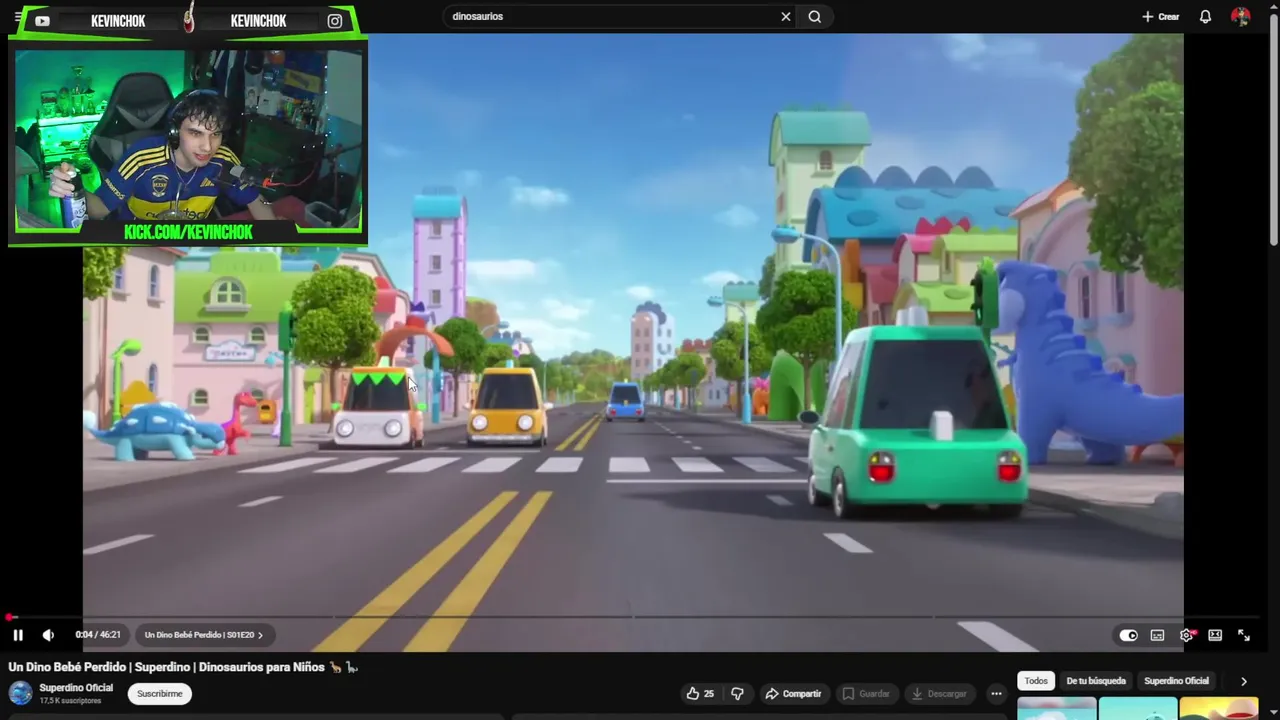Click the video title text
The height and width of the screenshot is (720, 1280).
point(183,667)
